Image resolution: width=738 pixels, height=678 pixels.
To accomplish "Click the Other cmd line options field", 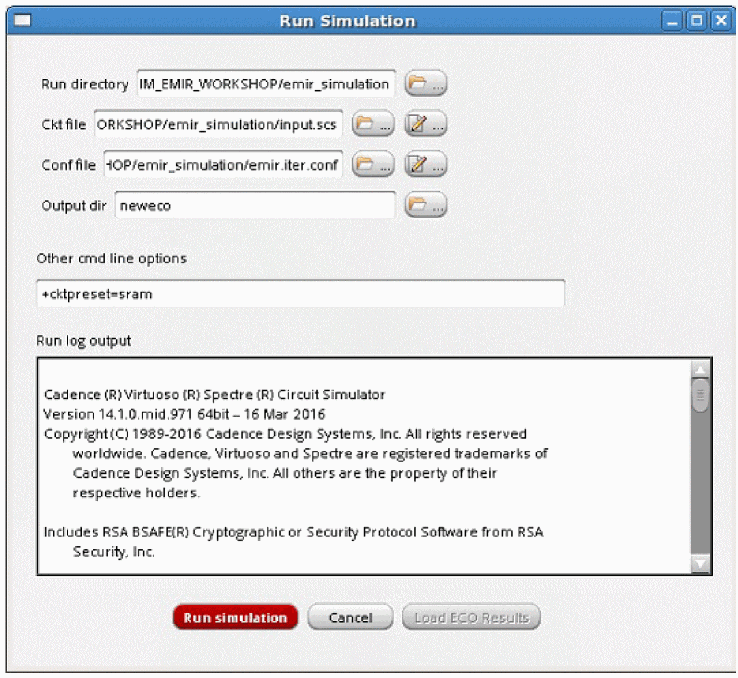I will click(300, 294).
